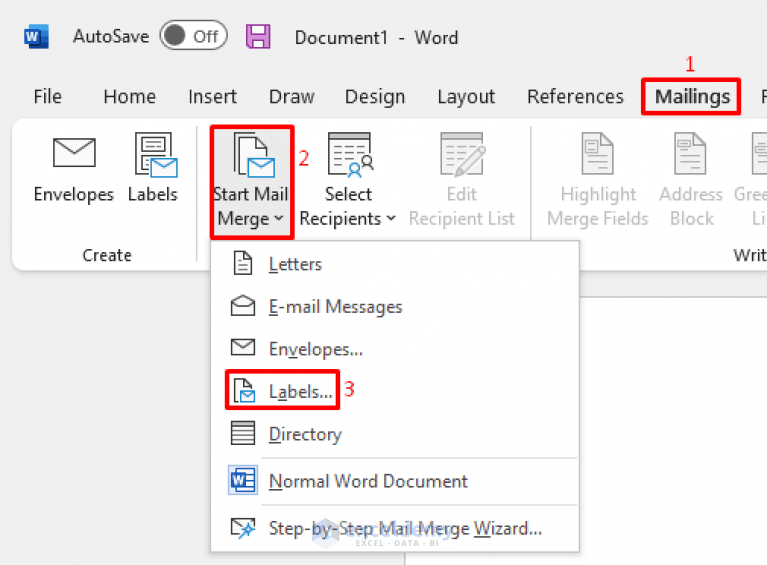
Task: Click the Labels icon in Create group
Action: pos(156,154)
